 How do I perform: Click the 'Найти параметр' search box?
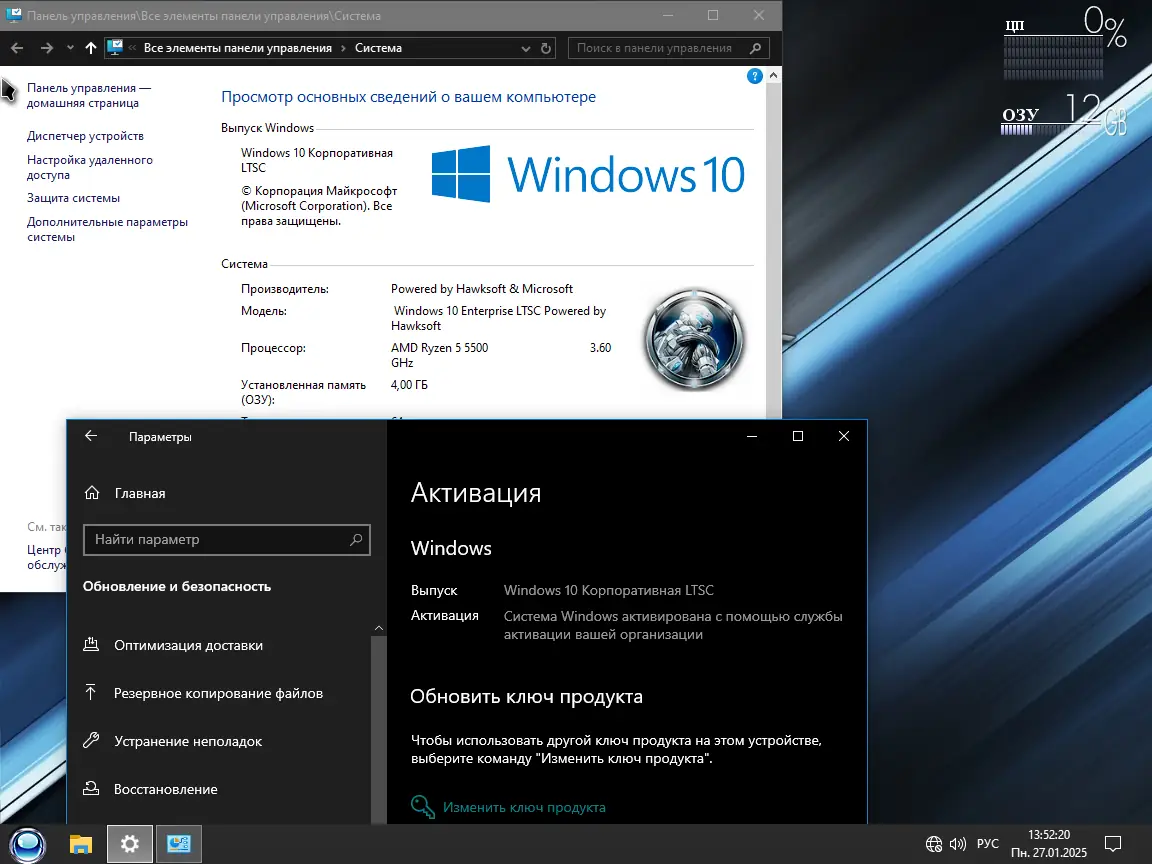[x=227, y=539]
